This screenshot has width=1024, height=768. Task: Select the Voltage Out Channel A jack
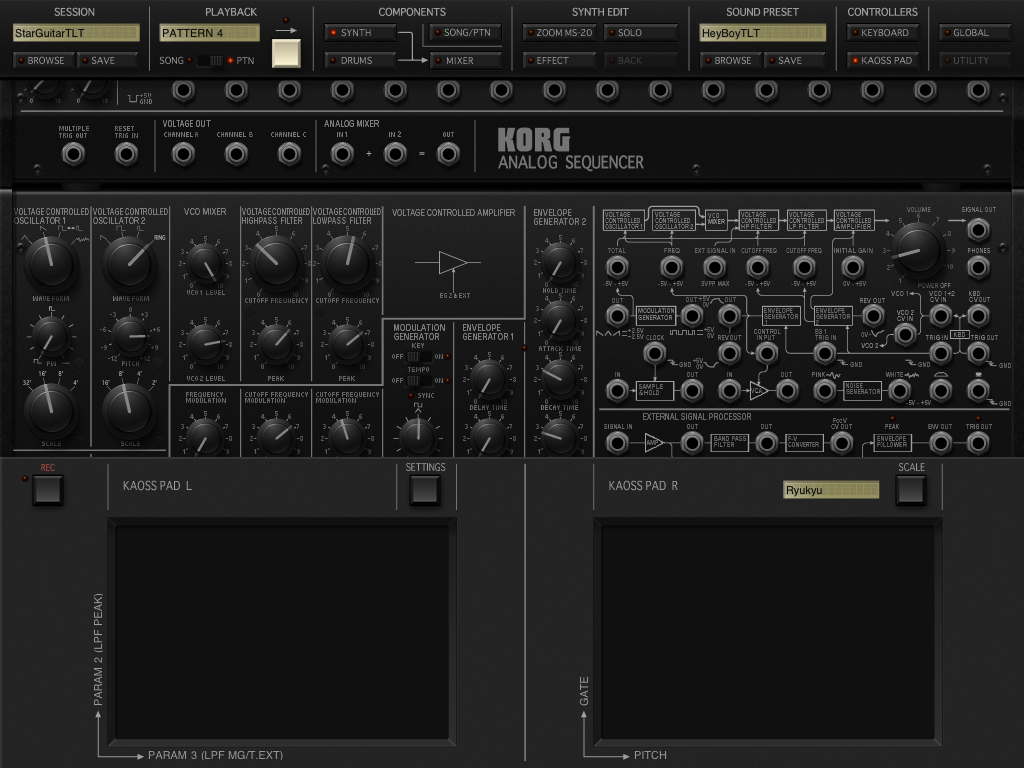[x=183, y=155]
